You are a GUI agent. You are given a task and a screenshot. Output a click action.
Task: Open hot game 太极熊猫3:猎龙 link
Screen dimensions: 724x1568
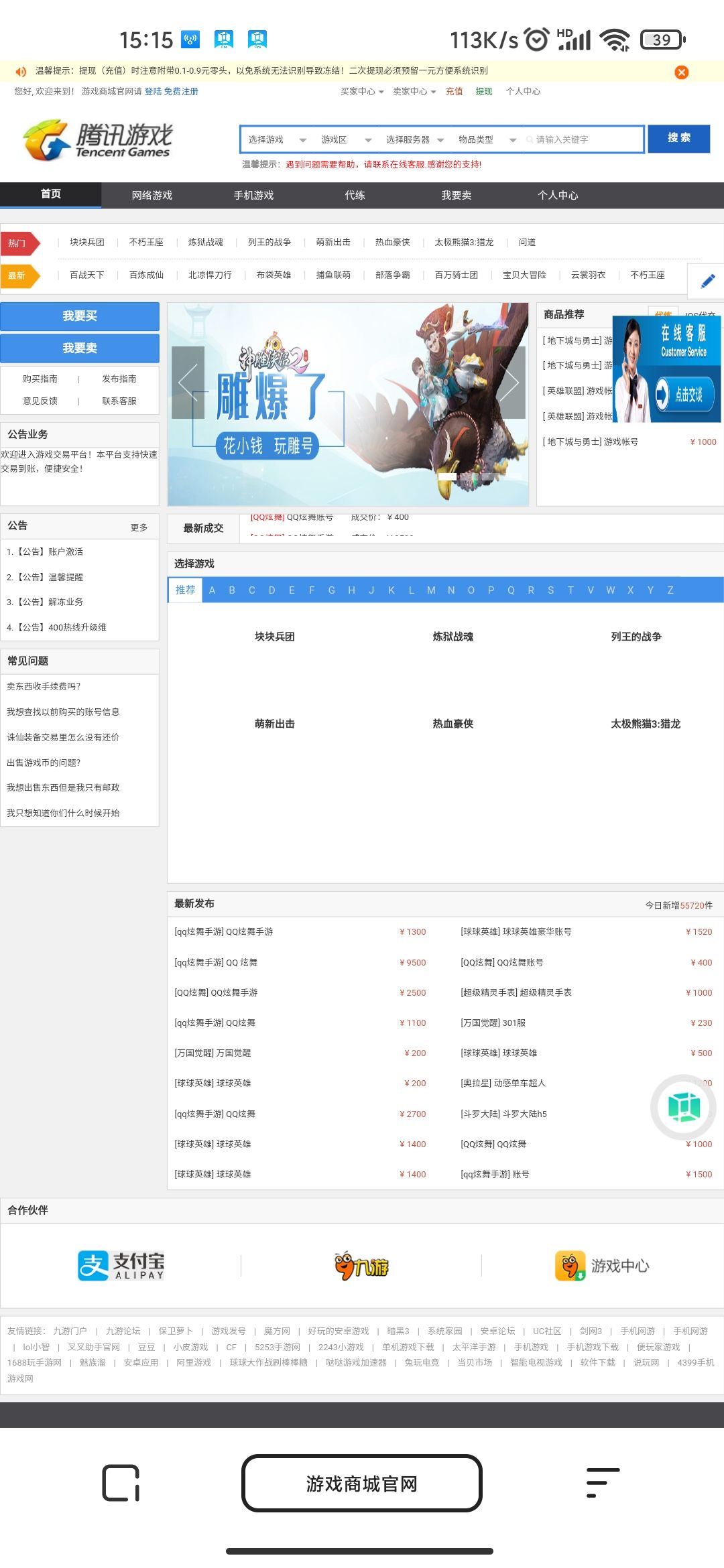pos(464,242)
